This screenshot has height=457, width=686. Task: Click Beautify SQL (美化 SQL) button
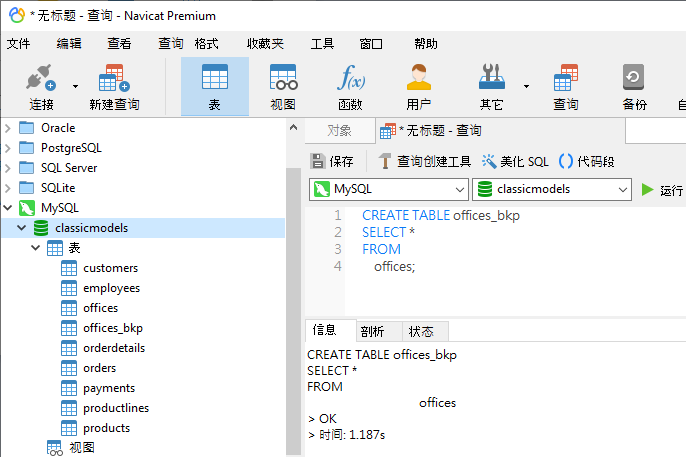(515, 161)
